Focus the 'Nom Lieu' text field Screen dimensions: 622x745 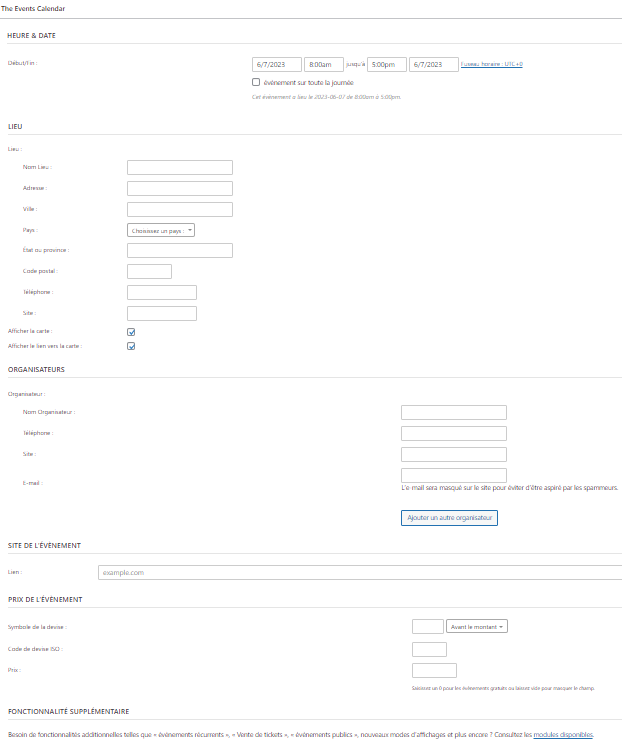tap(180, 168)
